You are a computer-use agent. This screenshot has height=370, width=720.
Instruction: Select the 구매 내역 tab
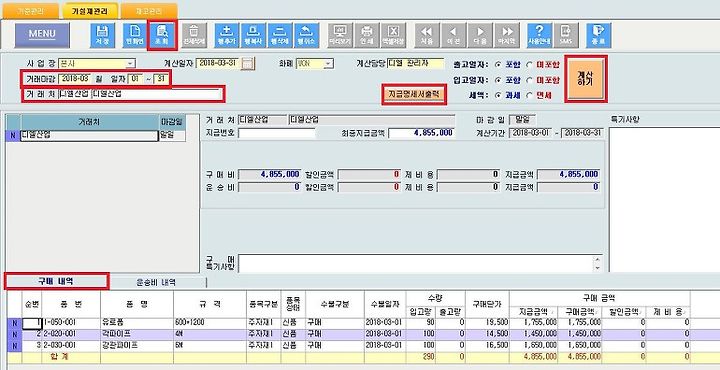56,280
